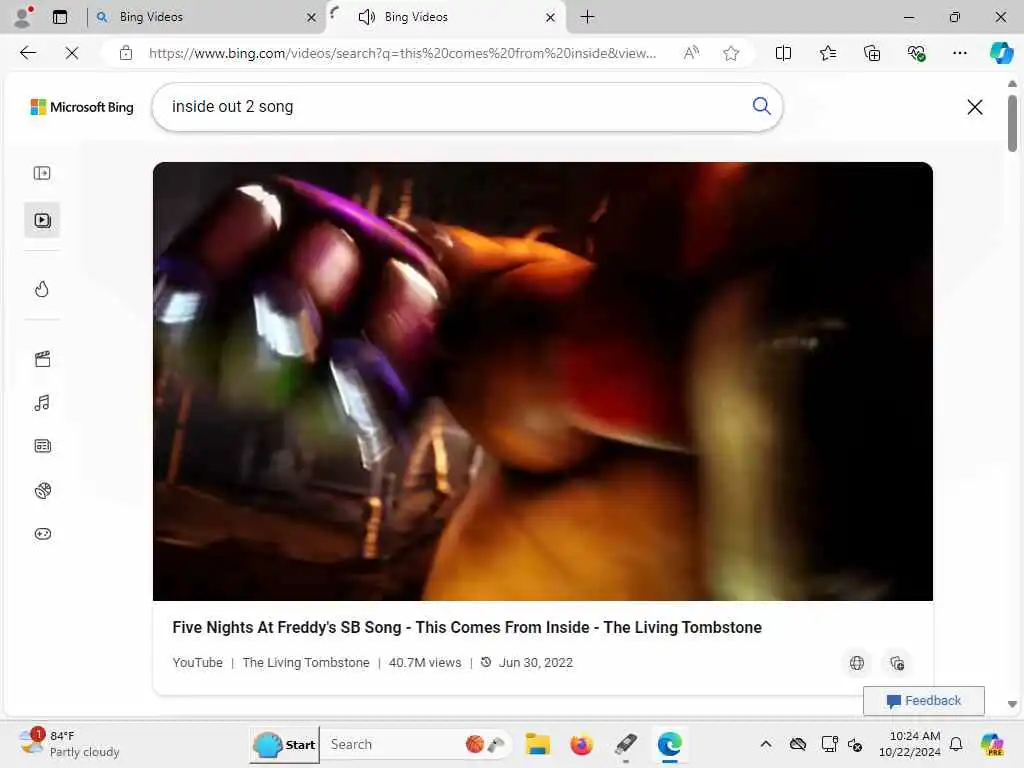Save video to collections icon
Screen dimensions: 1024x768
(897, 663)
